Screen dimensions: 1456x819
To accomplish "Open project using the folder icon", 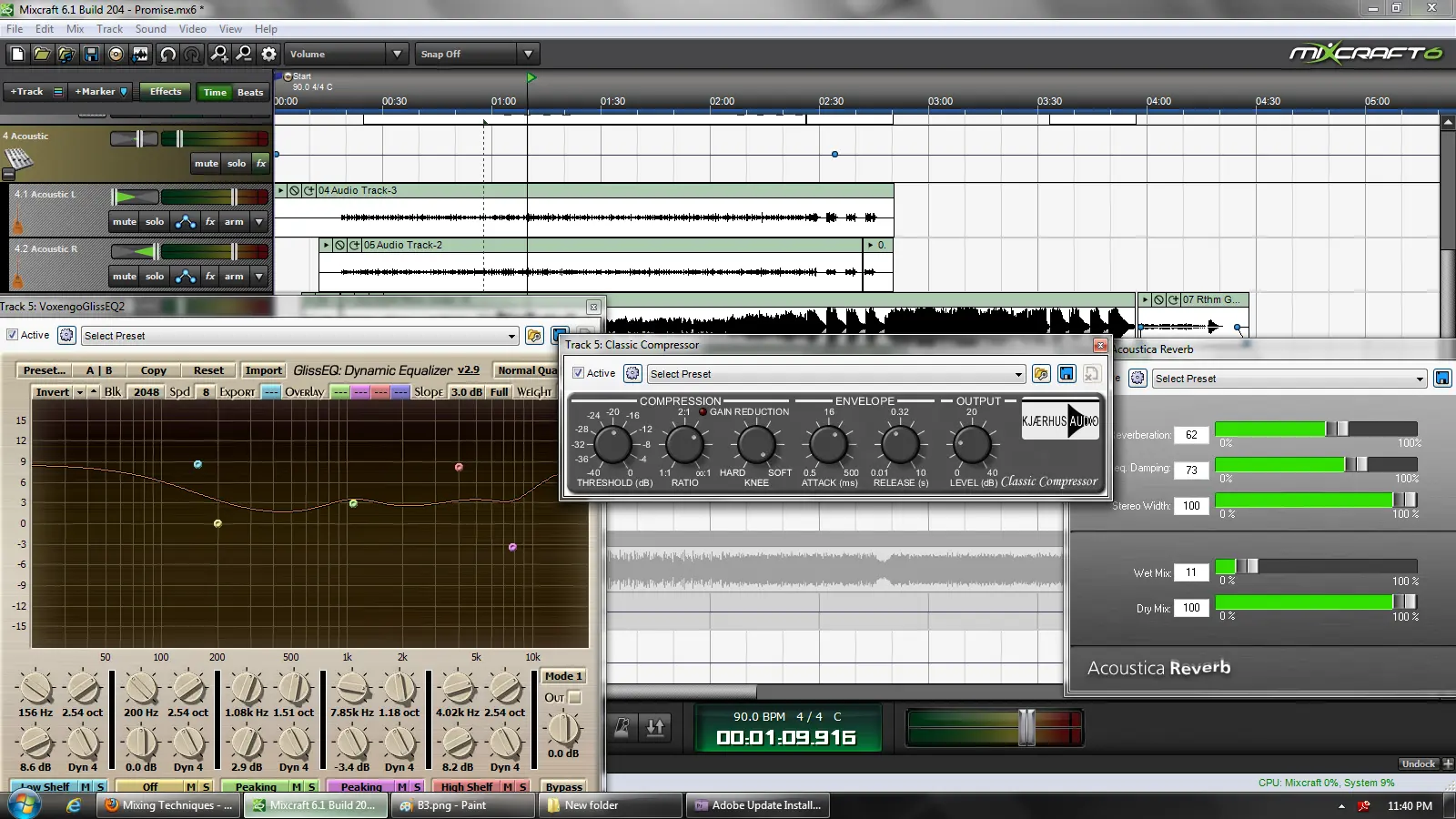I will (42, 55).
